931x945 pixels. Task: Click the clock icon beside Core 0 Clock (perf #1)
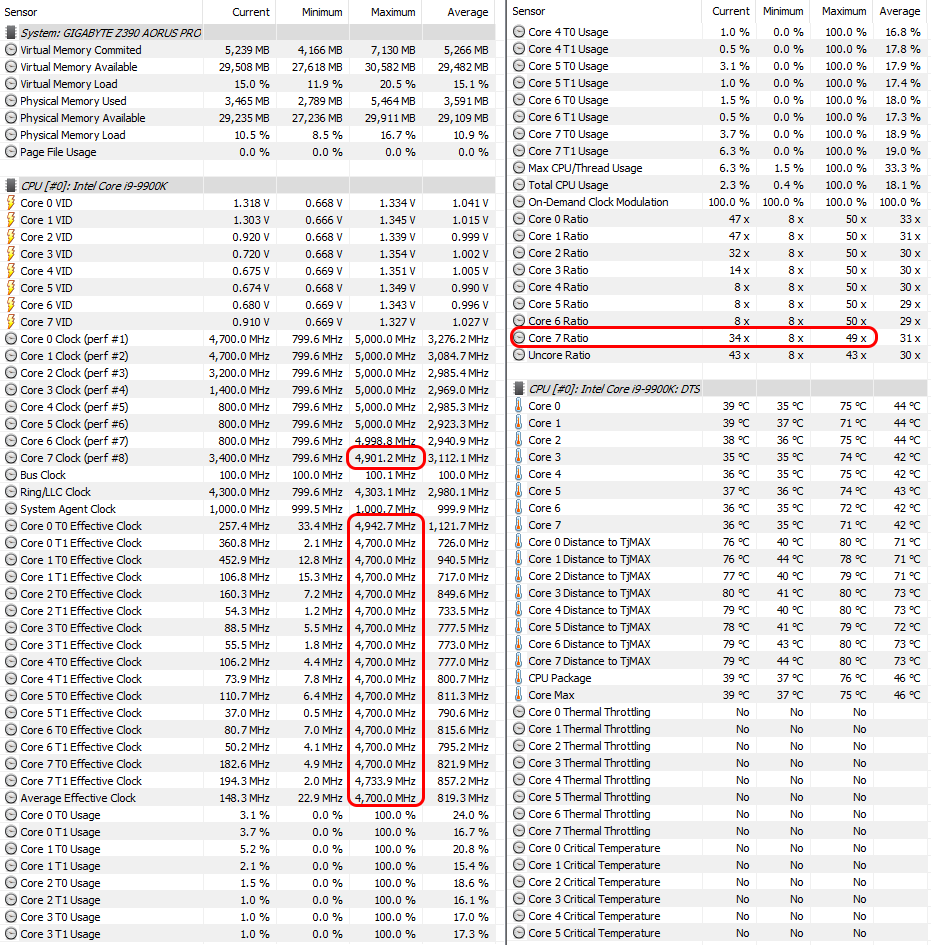pyautogui.click(x=10, y=339)
